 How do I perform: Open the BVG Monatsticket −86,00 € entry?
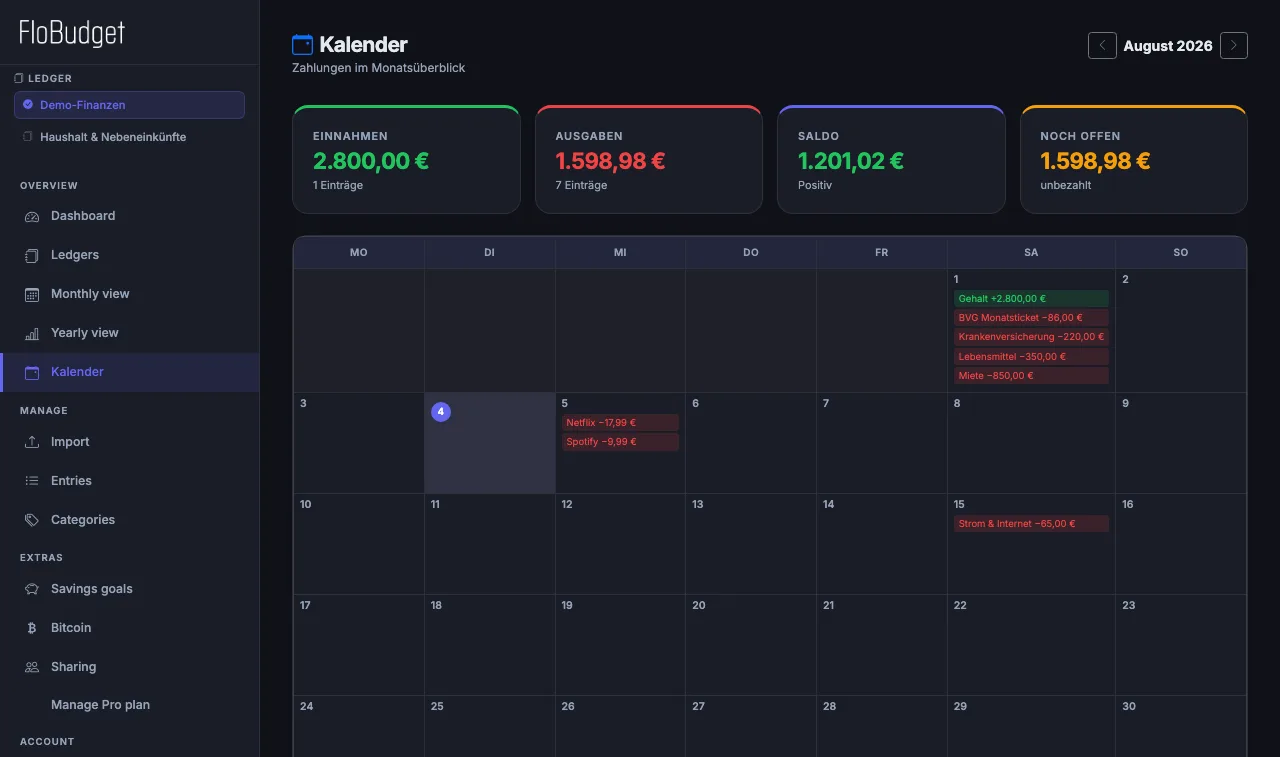(1031, 318)
